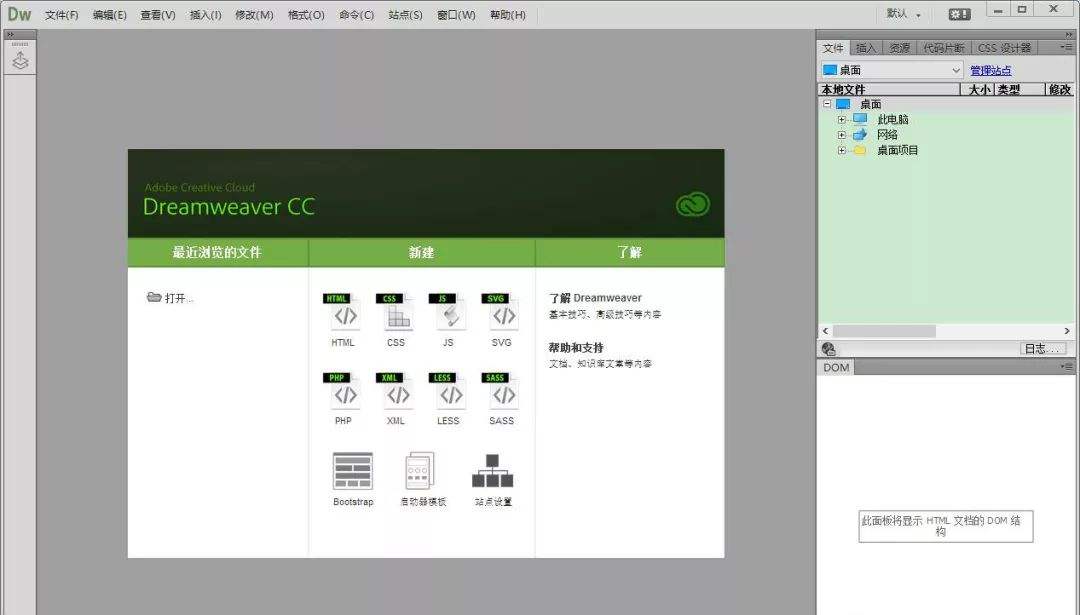The height and width of the screenshot is (615, 1080).
Task: Click the 管理站点 link
Action: [x=990, y=70]
